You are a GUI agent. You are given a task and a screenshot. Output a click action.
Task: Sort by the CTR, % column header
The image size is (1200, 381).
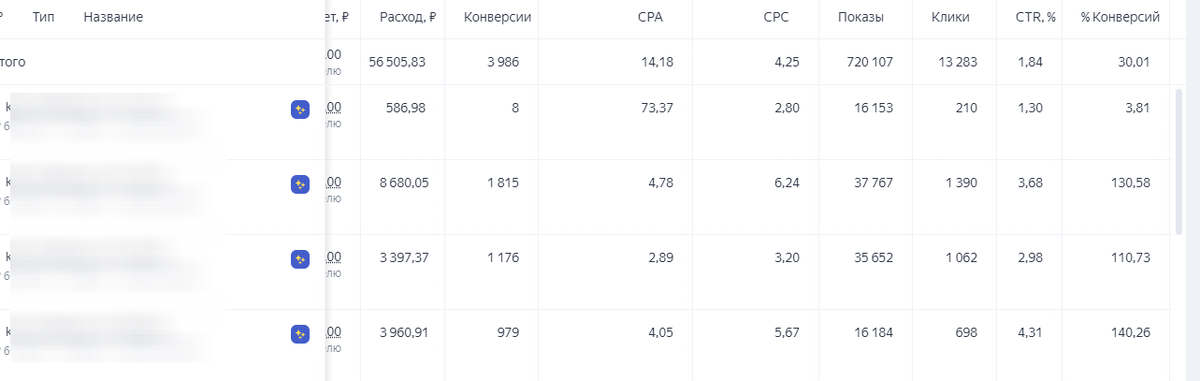(1036, 18)
